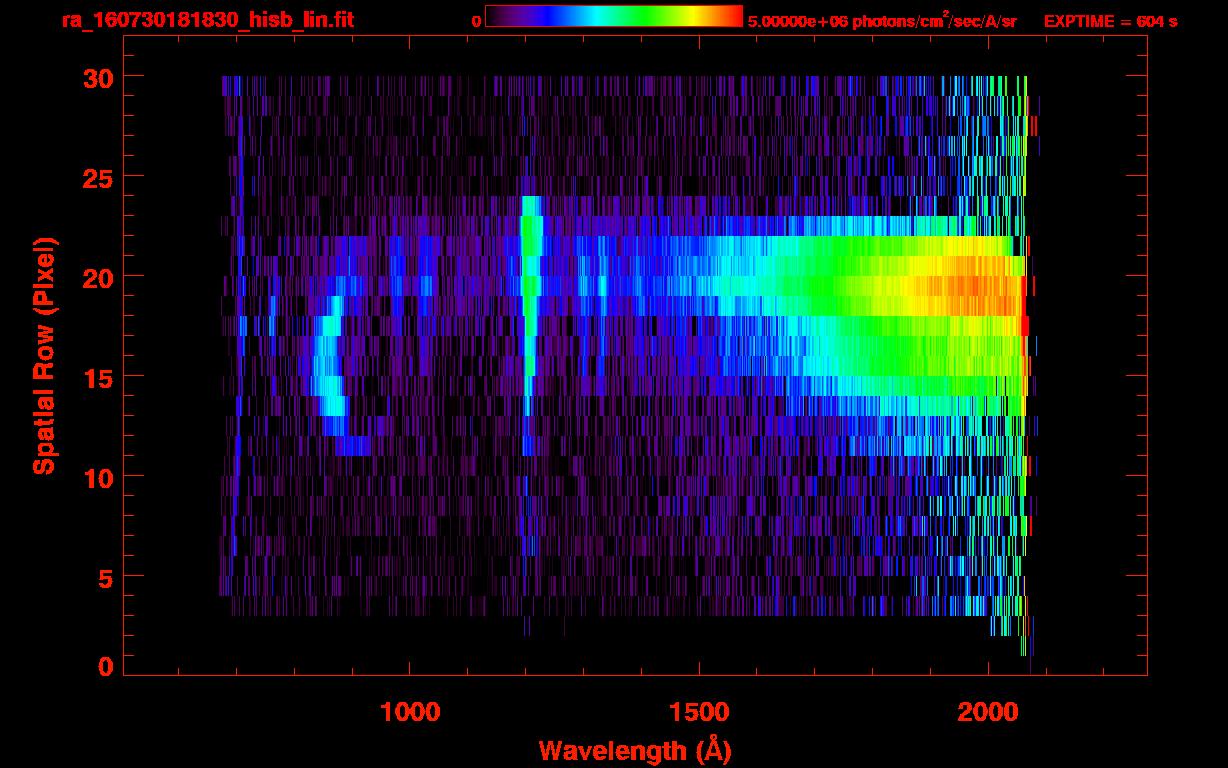Image resolution: width=1228 pixels, height=768 pixels.
Task: Click the 5.00000e+06 photons unit label
Action: 881,21
